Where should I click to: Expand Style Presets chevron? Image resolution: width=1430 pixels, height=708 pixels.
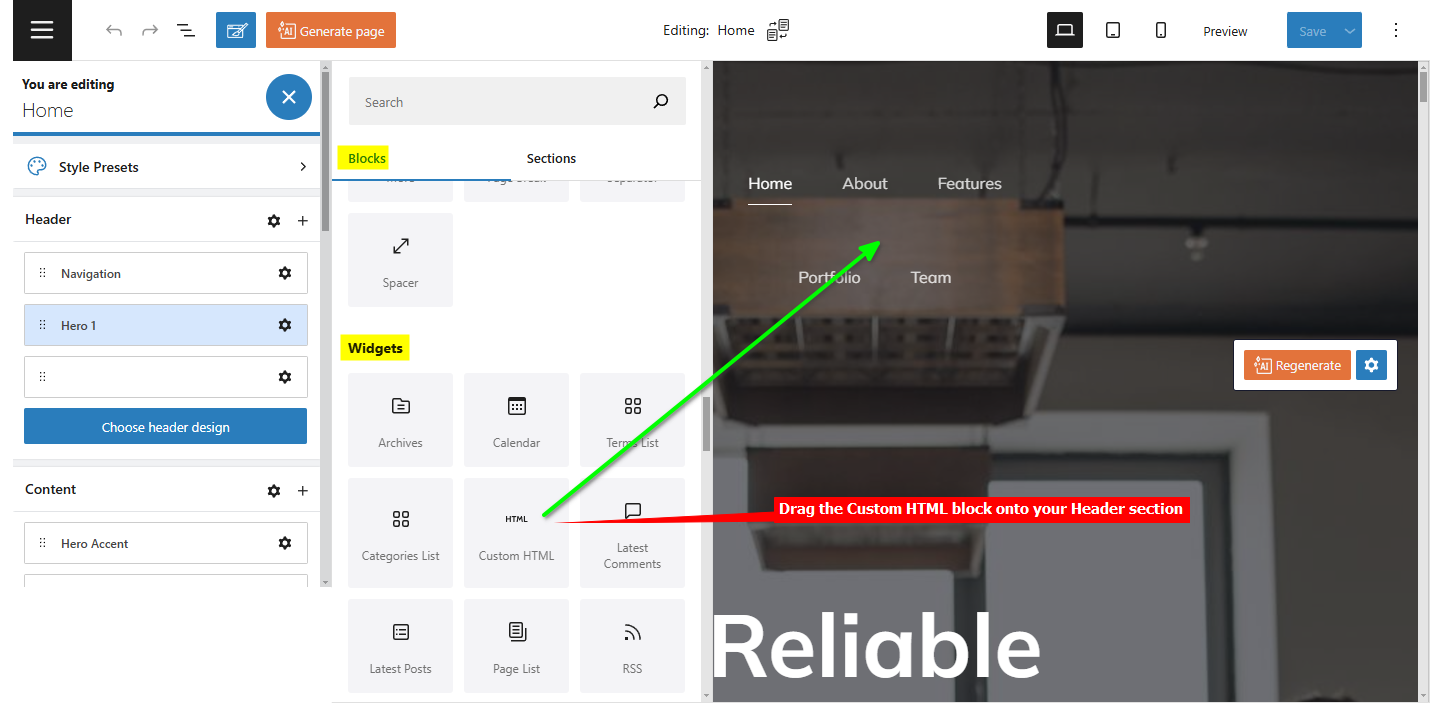(303, 167)
